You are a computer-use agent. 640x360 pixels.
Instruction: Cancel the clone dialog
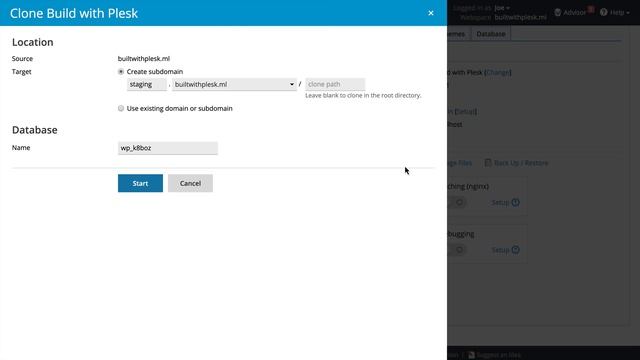(190, 183)
